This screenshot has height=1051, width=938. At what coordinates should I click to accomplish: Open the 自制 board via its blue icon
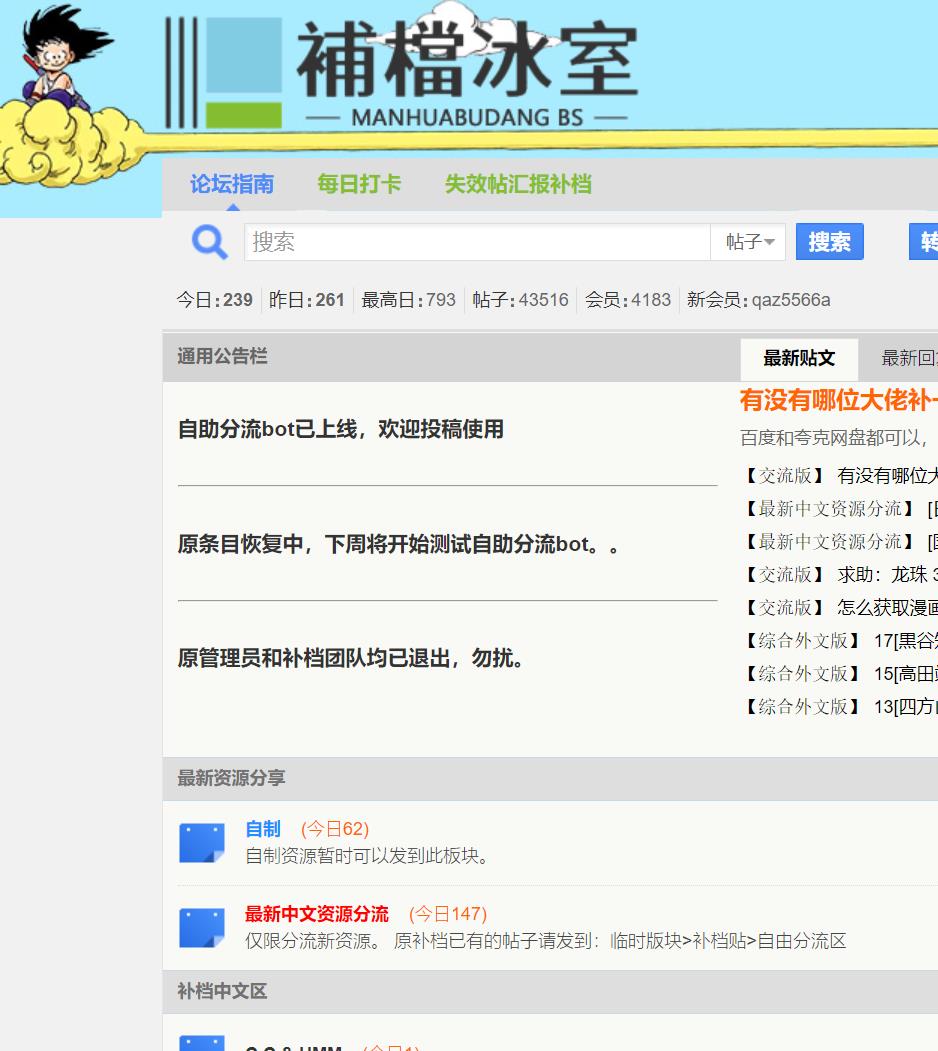pos(202,840)
